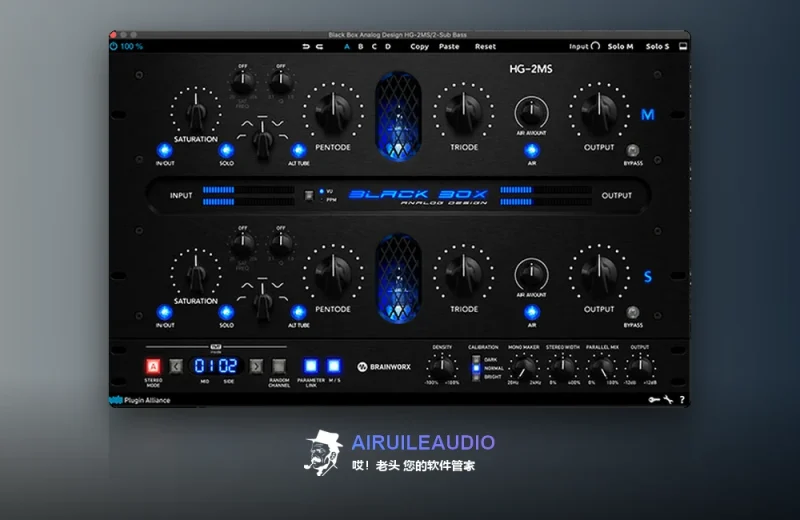
Task: Click the S channel Sat Freq small knob
Action: [x=242, y=244]
